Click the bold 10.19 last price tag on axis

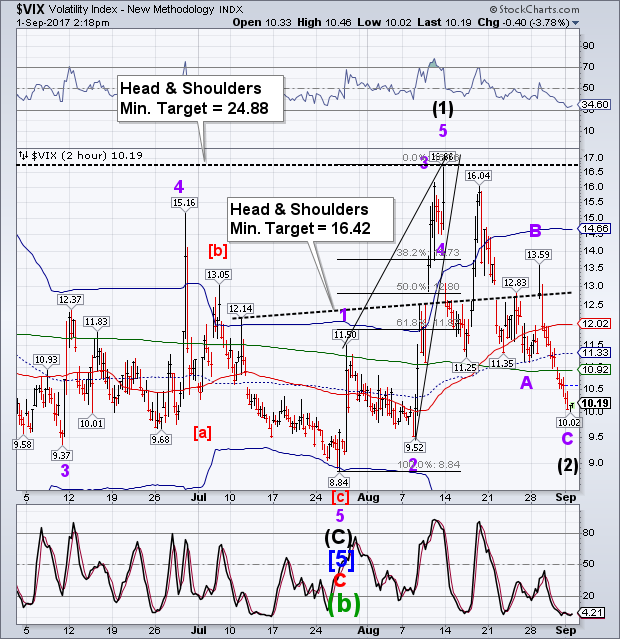point(595,403)
